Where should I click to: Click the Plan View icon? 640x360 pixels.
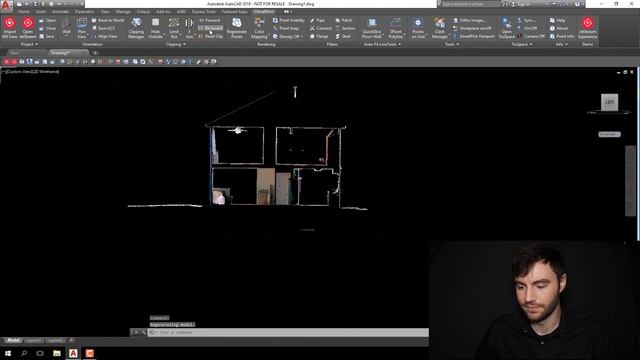(x=82, y=28)
